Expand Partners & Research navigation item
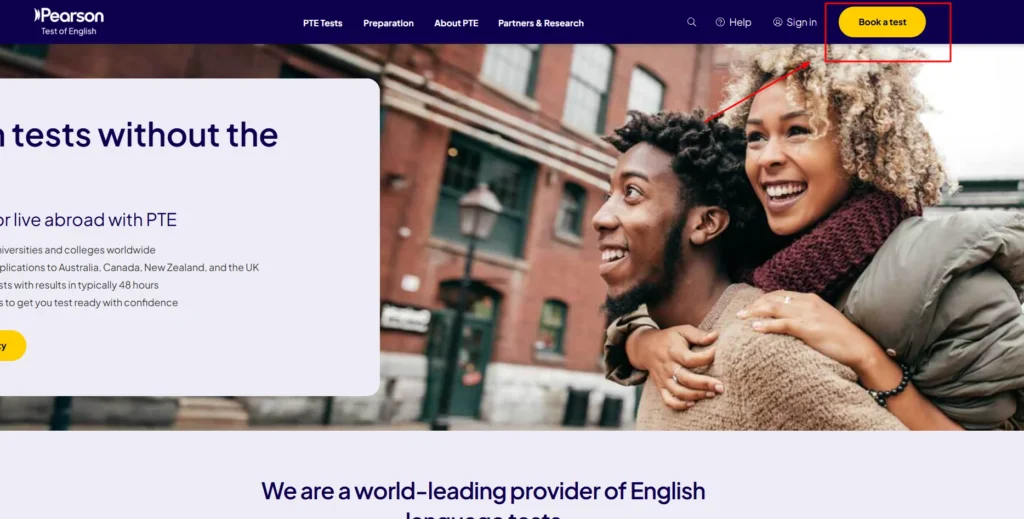Screen dimensions: 1024x519 pyautogui.click(x=541, y=23)
